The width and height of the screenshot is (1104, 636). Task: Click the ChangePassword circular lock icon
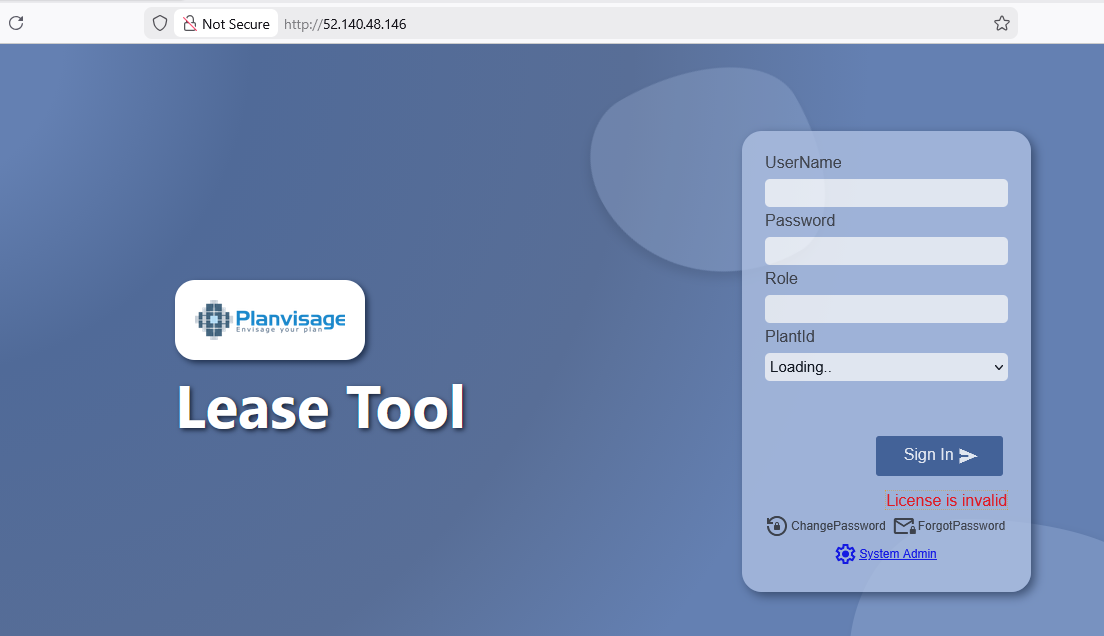pos(776,526)
